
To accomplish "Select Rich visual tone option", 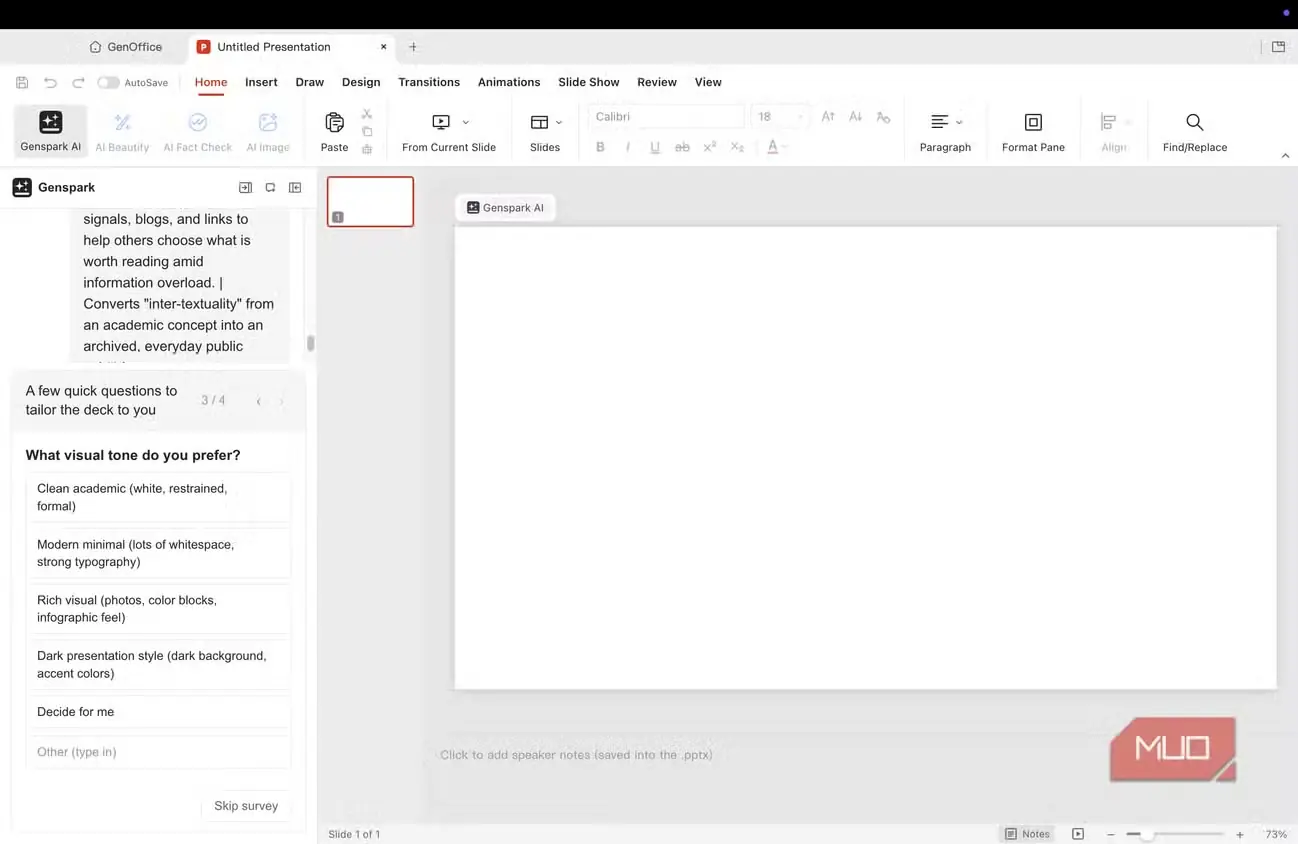I will pos(158,609).
